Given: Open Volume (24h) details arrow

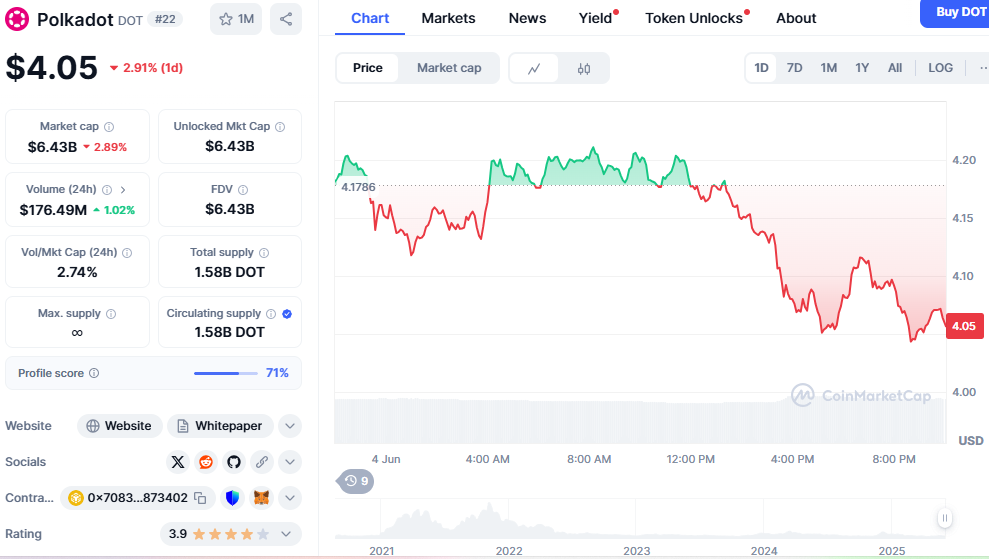Looking at the screenshot, I should coord(123,190).
